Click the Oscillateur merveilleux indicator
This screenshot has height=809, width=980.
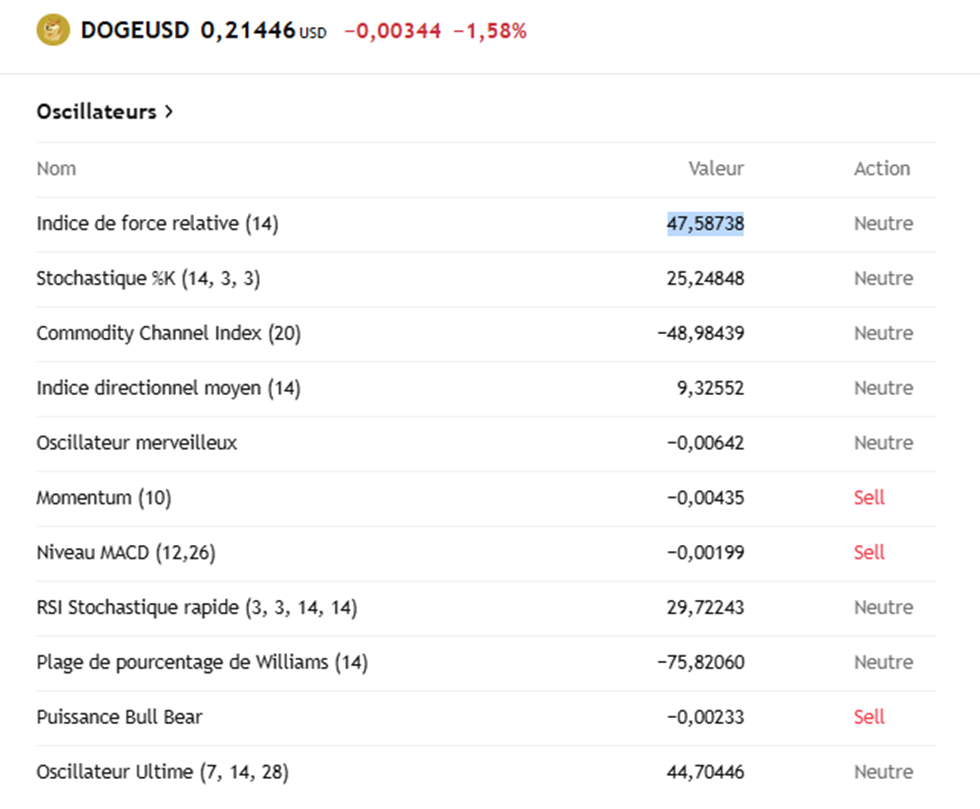tap(137, 443)
